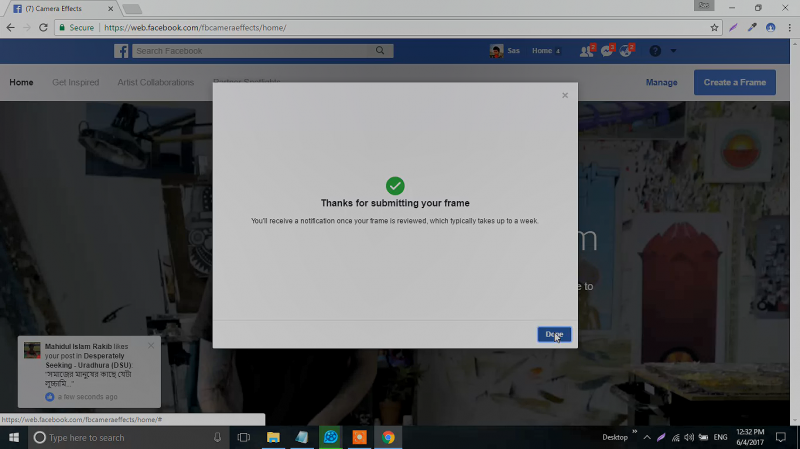Viewport: 800px width, 449px height.
Task: Click the eyedropper extension icon
Action: (x=752, y=28)
